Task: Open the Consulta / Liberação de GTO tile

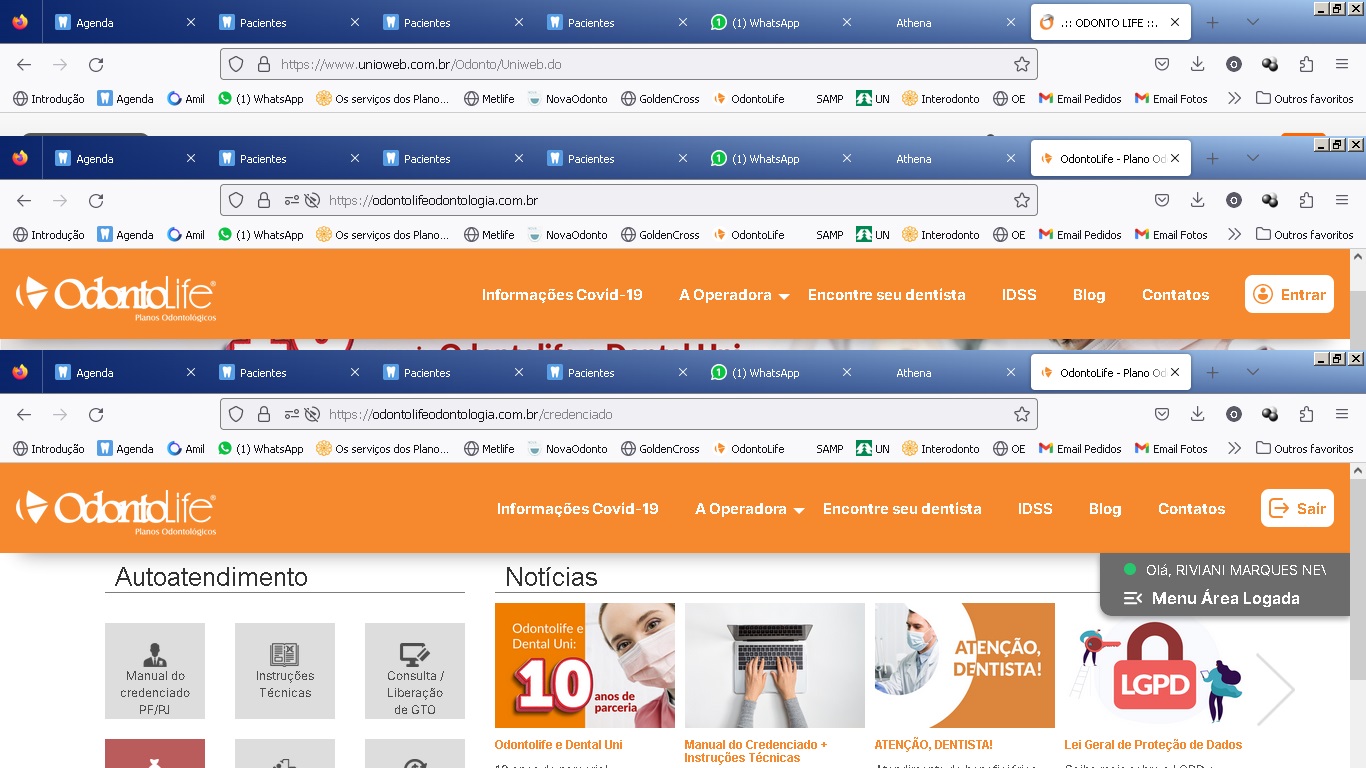Action: click(415, 671)
